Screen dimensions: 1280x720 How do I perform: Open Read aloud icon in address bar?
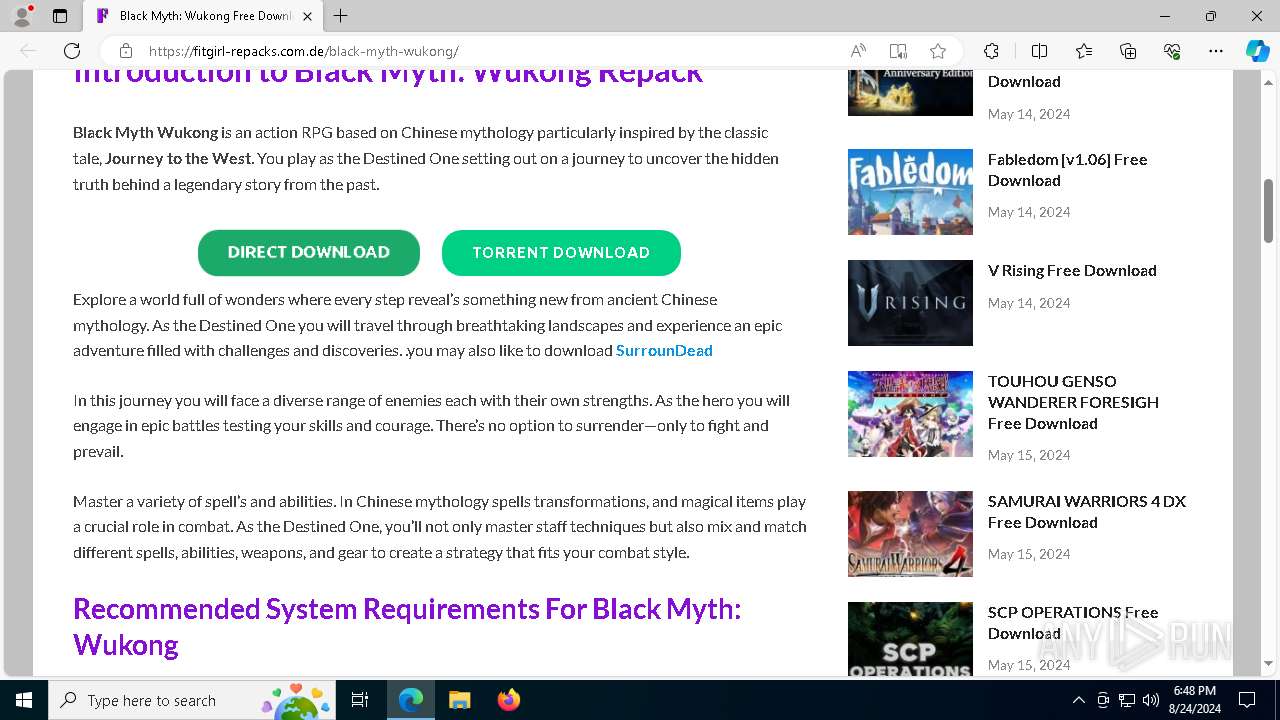858,51
